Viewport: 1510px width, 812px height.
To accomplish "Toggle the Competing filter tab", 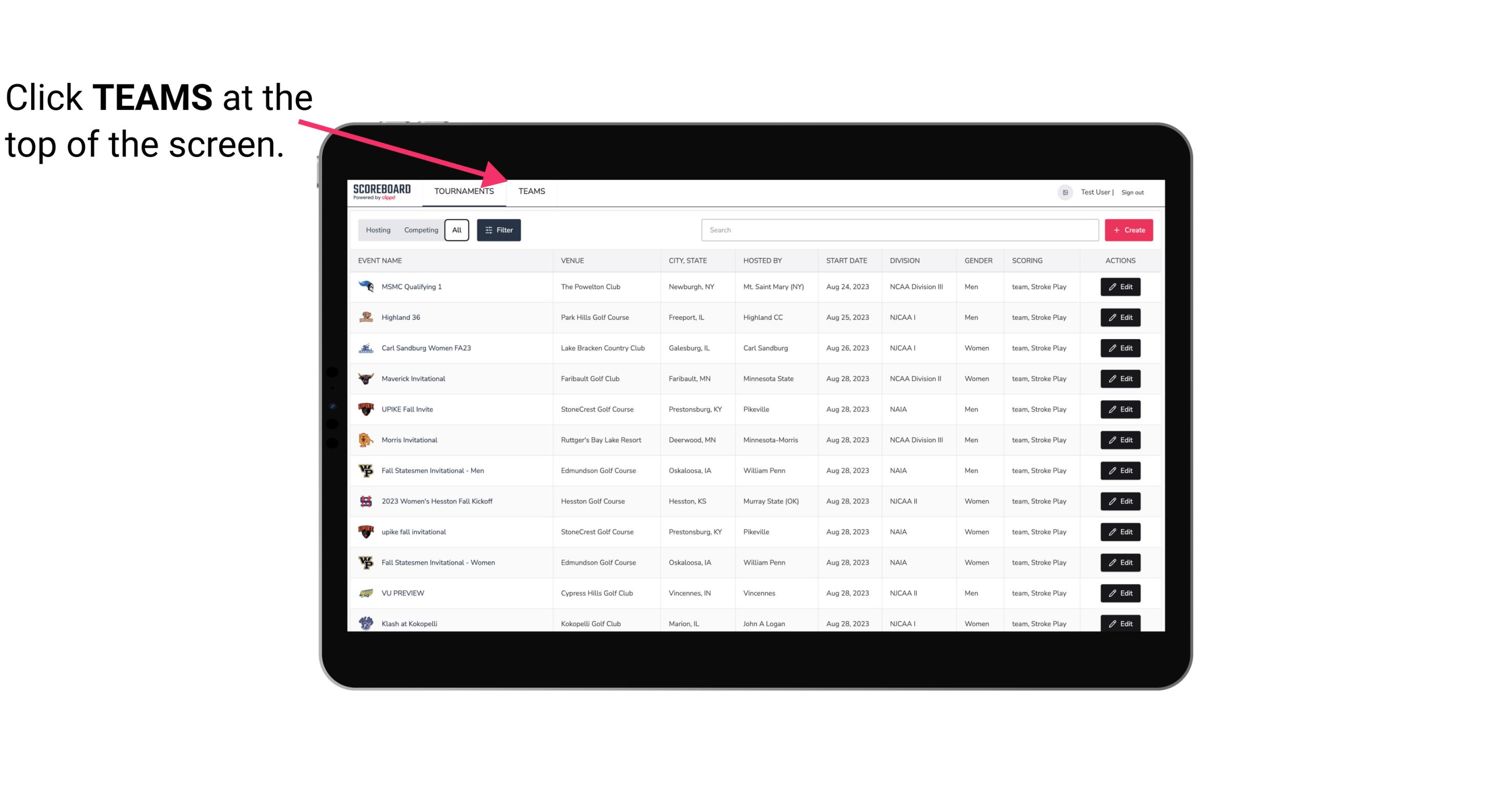I will (x=419, y=229).
